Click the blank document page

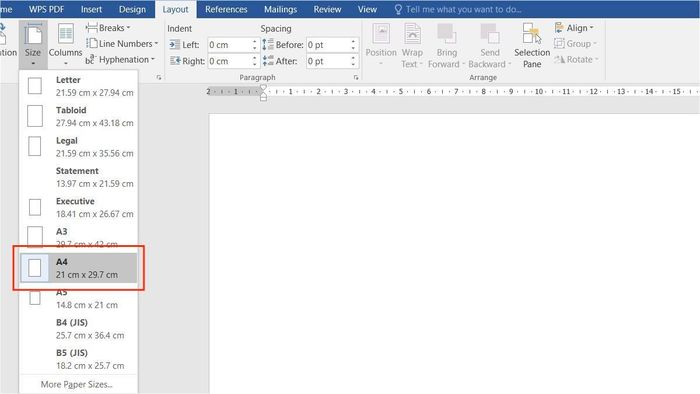pyautogui.click(x=454, y=253)
